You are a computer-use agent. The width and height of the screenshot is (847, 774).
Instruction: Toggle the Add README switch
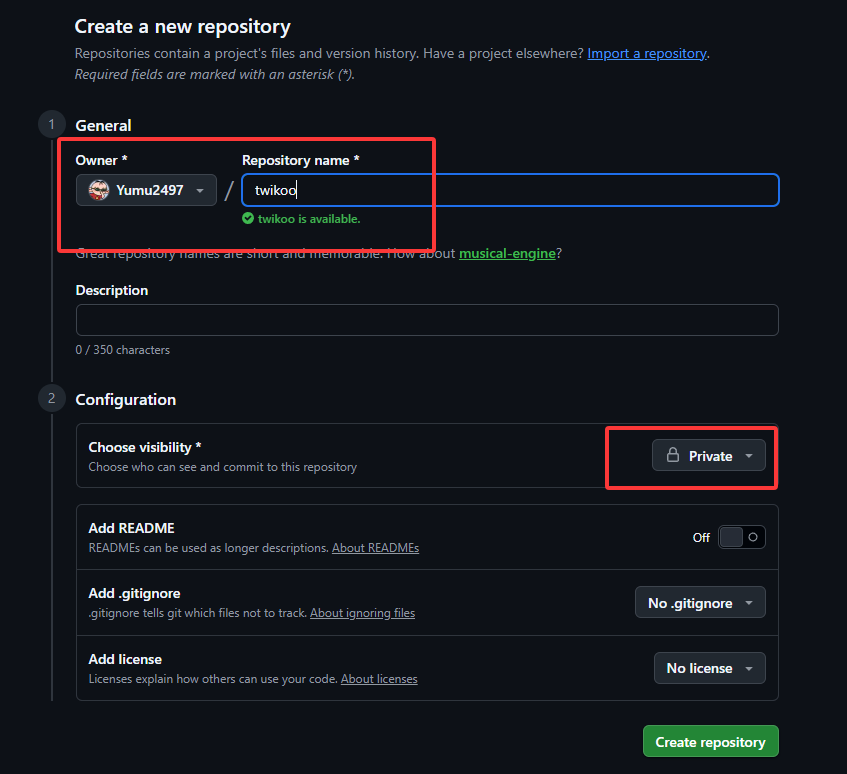point(742,537)
